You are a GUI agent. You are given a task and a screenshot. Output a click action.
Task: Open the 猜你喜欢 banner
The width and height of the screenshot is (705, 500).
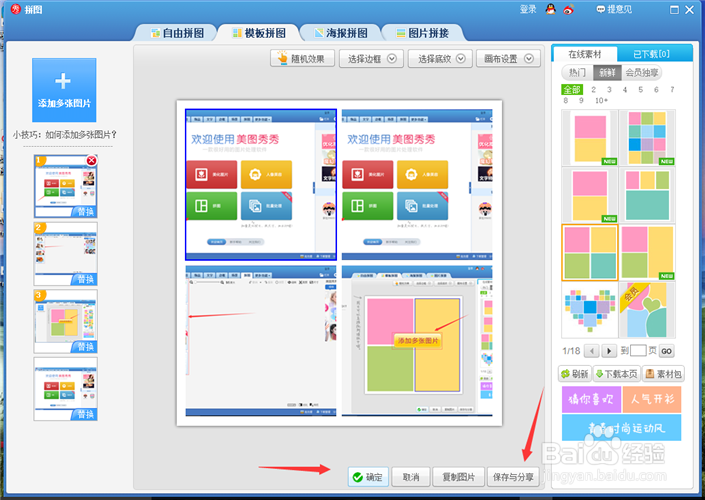click(x=591, y=399)
